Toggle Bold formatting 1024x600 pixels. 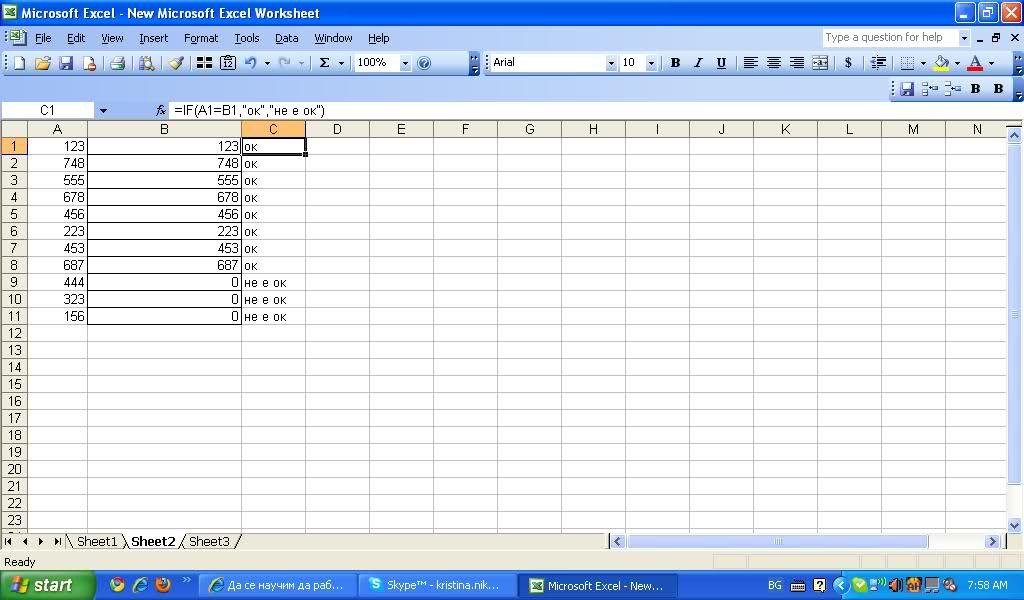point(675,63)
